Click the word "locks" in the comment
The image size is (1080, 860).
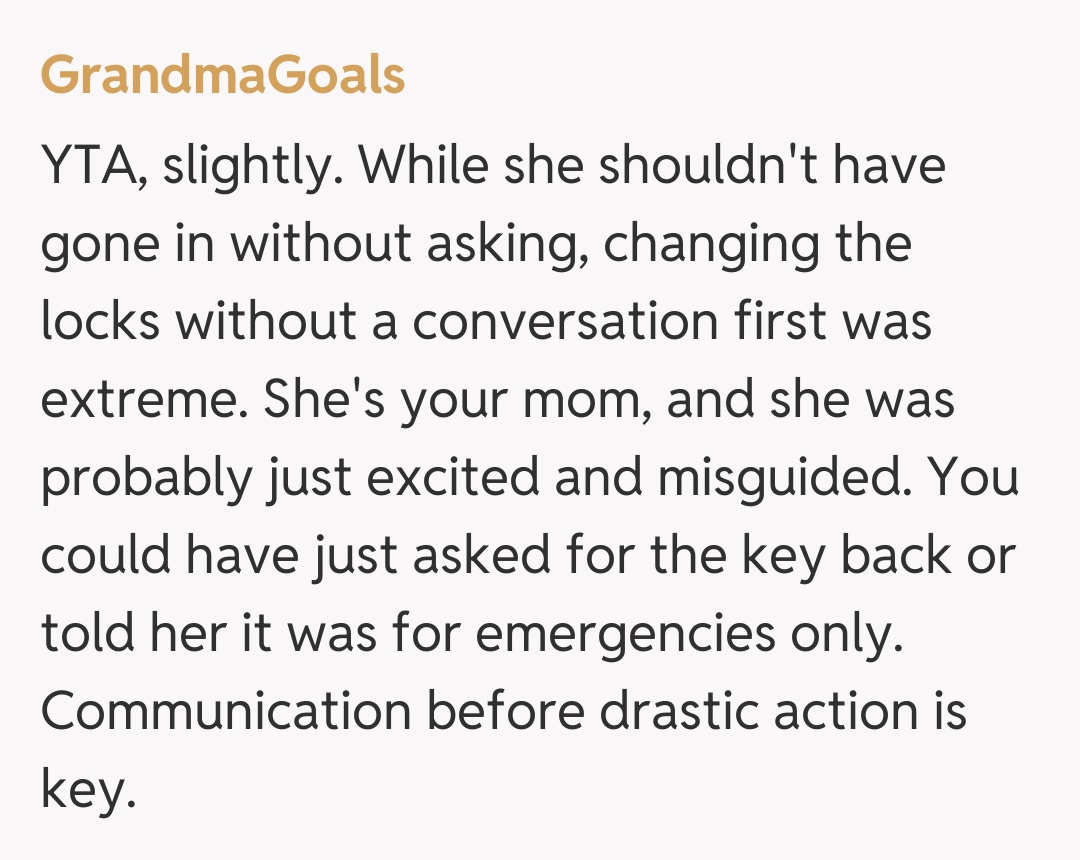[x=101, y=322]
